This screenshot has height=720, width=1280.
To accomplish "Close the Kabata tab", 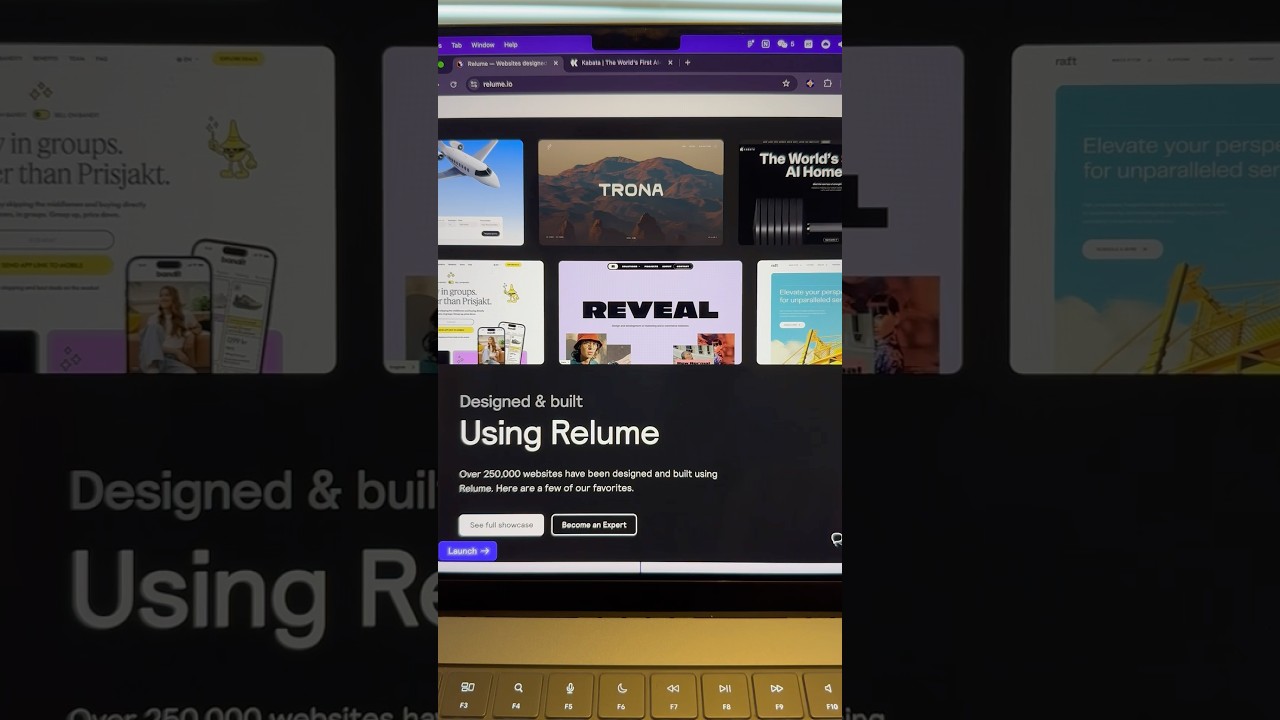I will point(669,63).
